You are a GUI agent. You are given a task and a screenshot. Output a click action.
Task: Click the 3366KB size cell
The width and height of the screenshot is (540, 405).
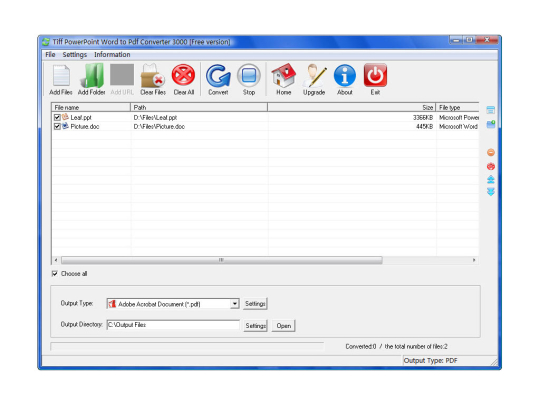[x=423, y=117]
